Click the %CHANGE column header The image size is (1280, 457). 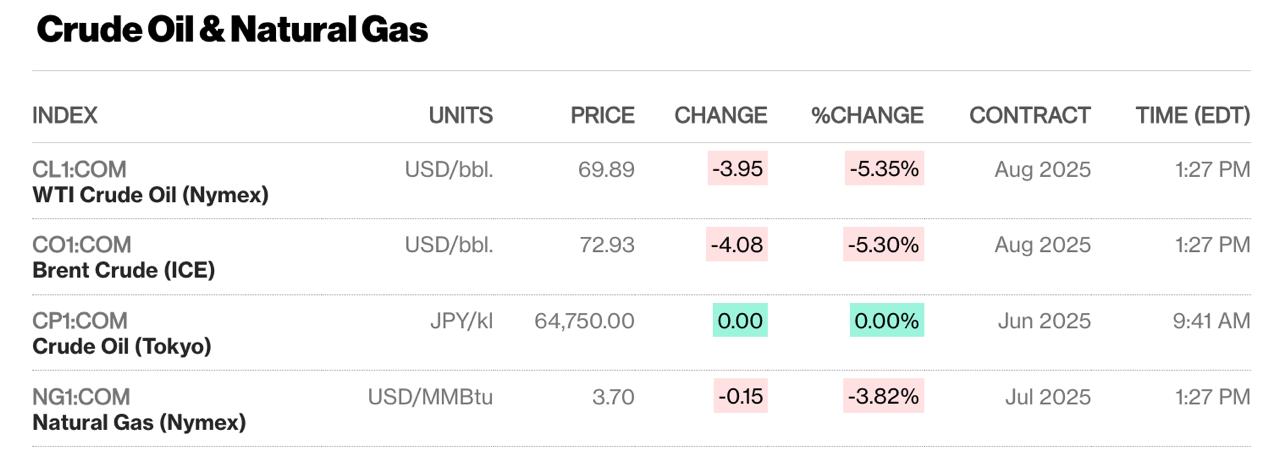point(867,115)
